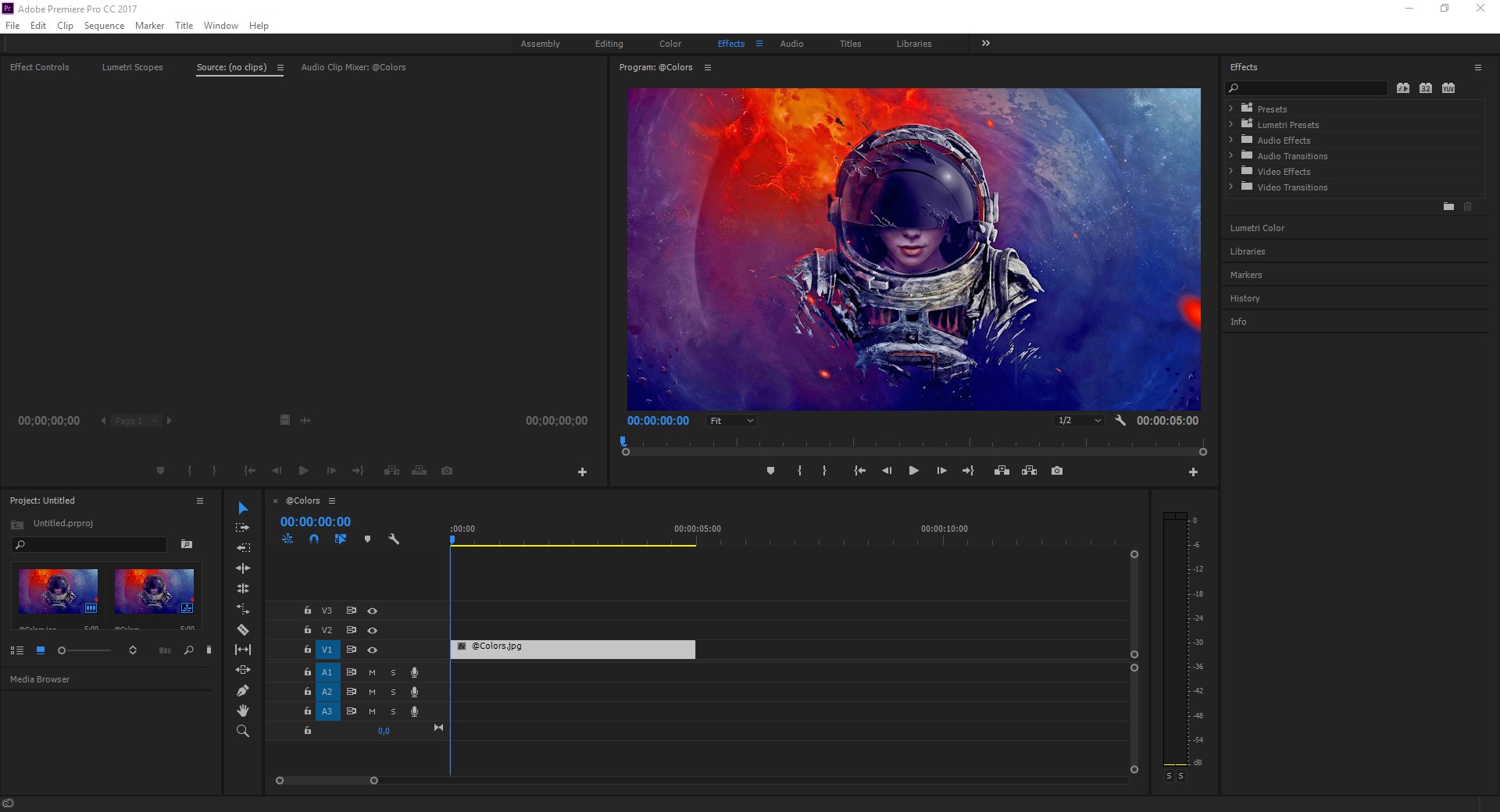Toggle Snap in timeline
Image resolution: width=1500 pixels, height=812 pixels.
[x=314, y=539]
